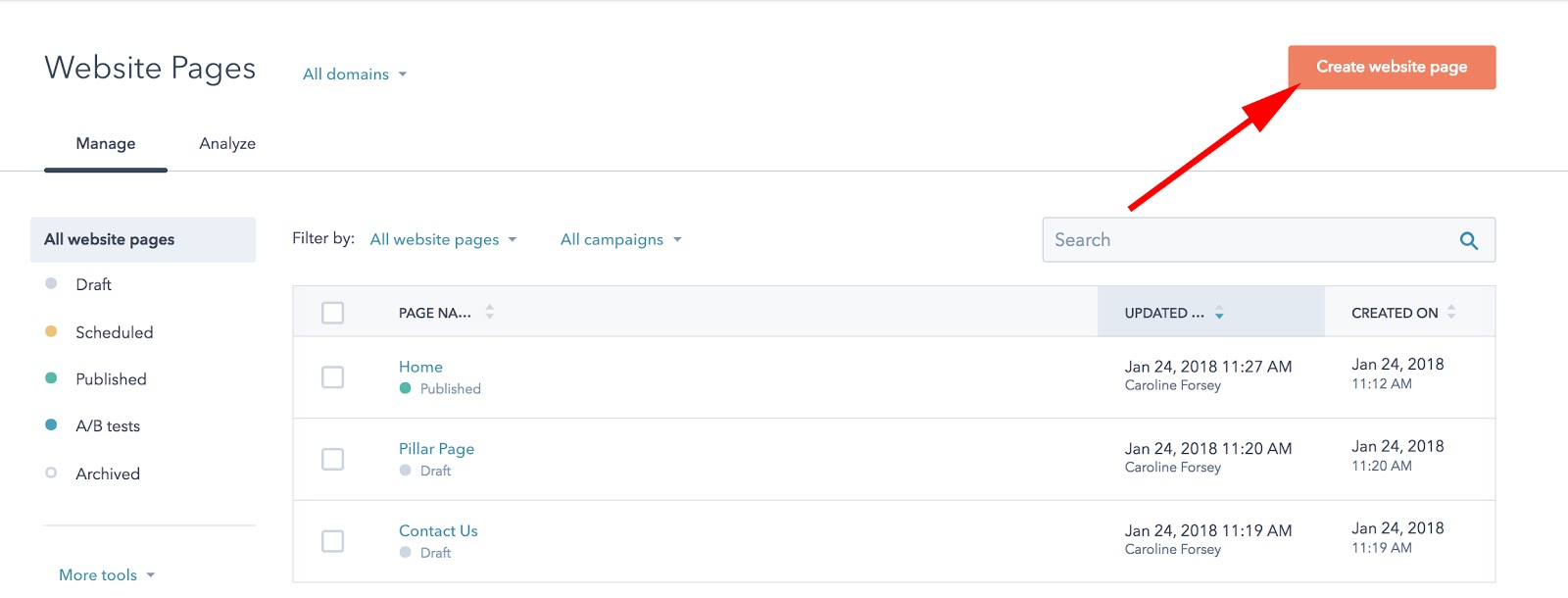The width and height of the screenshot is (1568, 598).
Task: Expand the All campaigns filter dropdown
Action: point(620,240)
